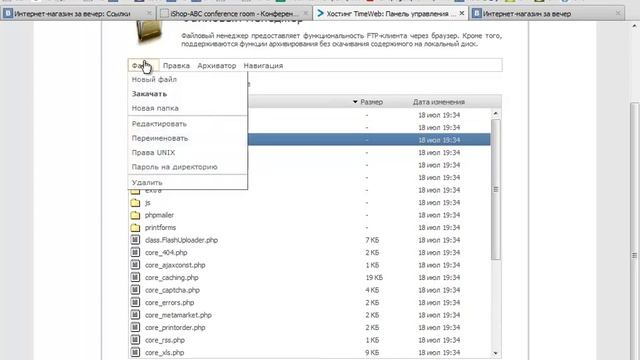Select core_captcha.php file name
This screenshot has width=640, height=360.
tap(172, 290)
